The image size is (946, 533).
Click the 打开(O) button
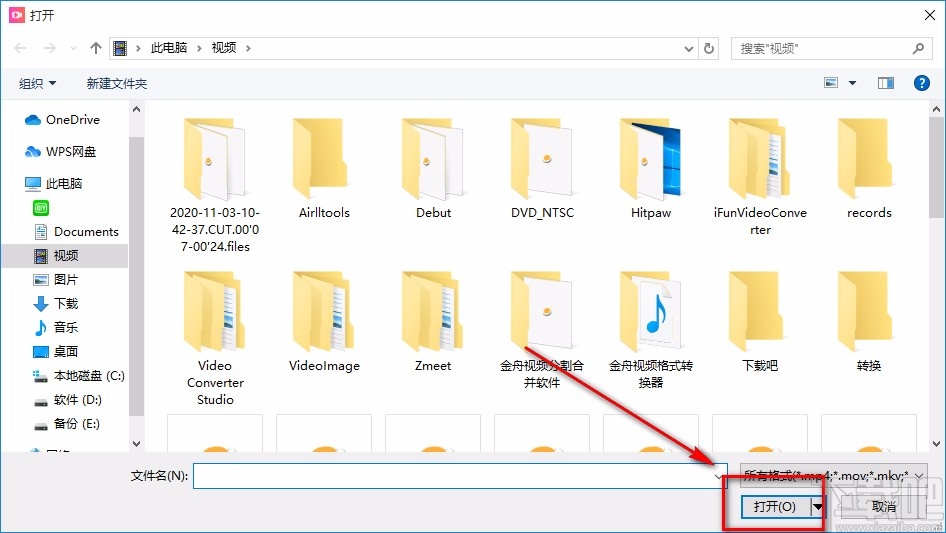(x=775, y=506)
